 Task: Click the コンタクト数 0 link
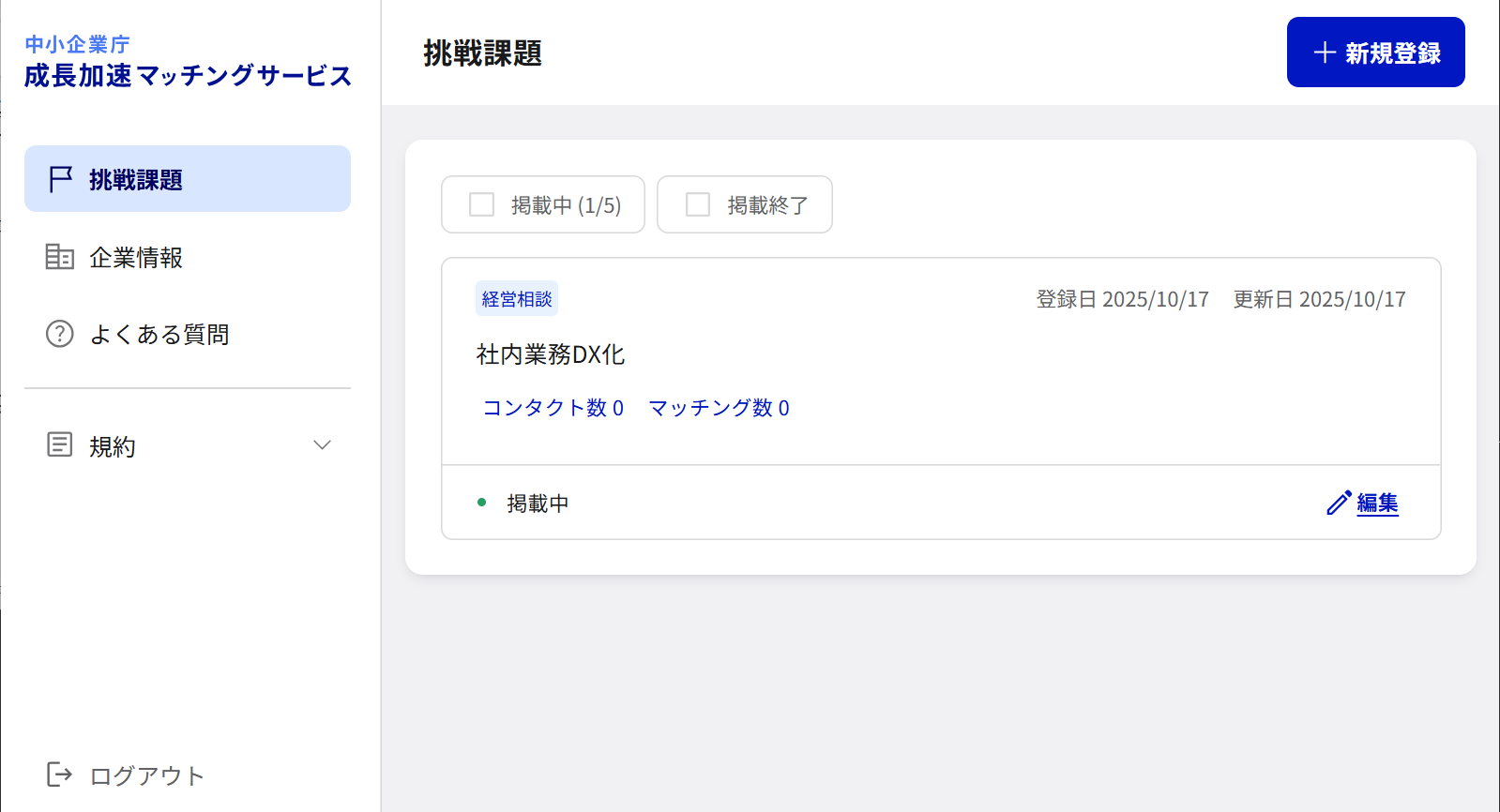click(x=553, y=408)
